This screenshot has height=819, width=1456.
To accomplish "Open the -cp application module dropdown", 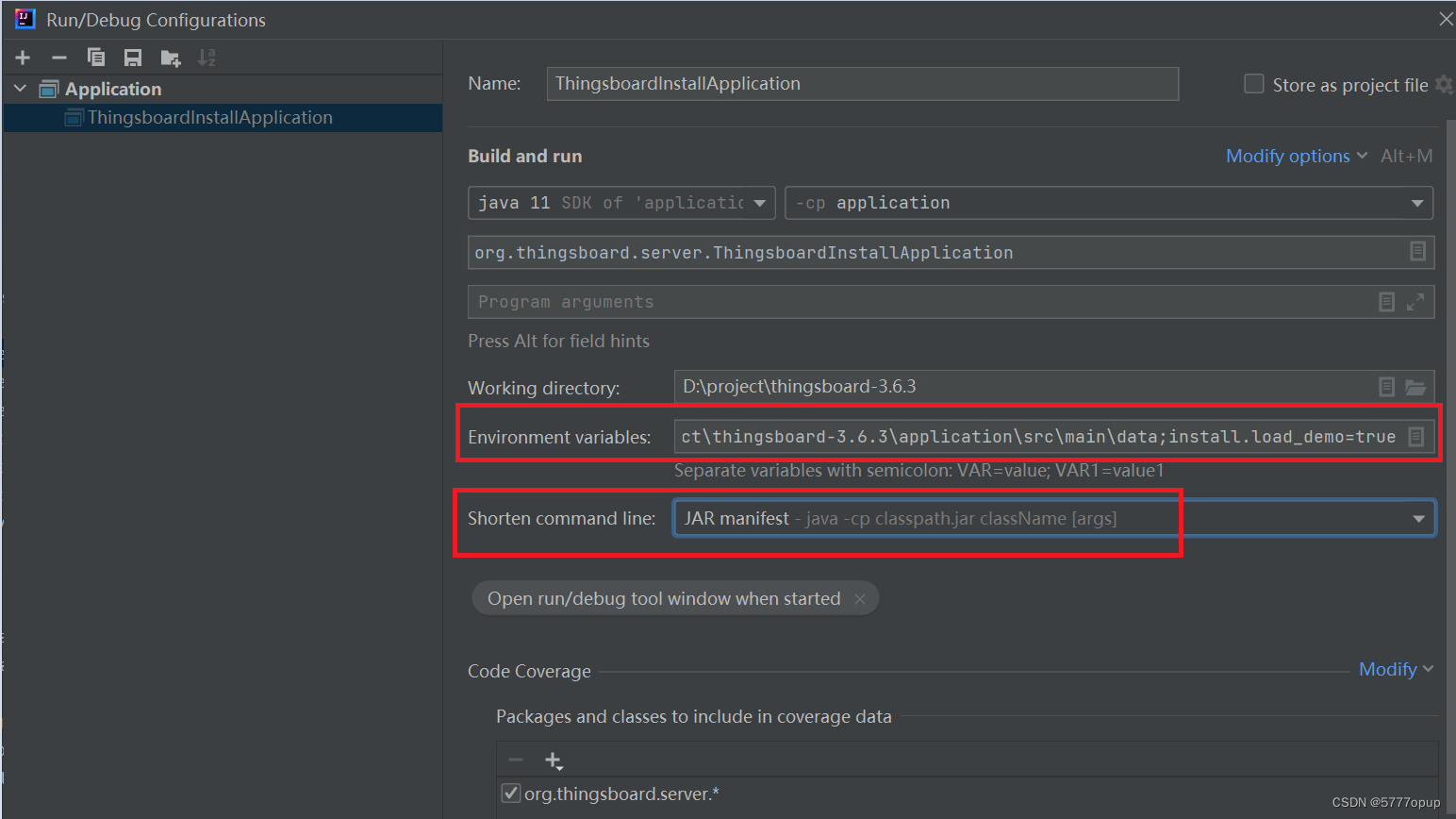I will point(1109,203).
